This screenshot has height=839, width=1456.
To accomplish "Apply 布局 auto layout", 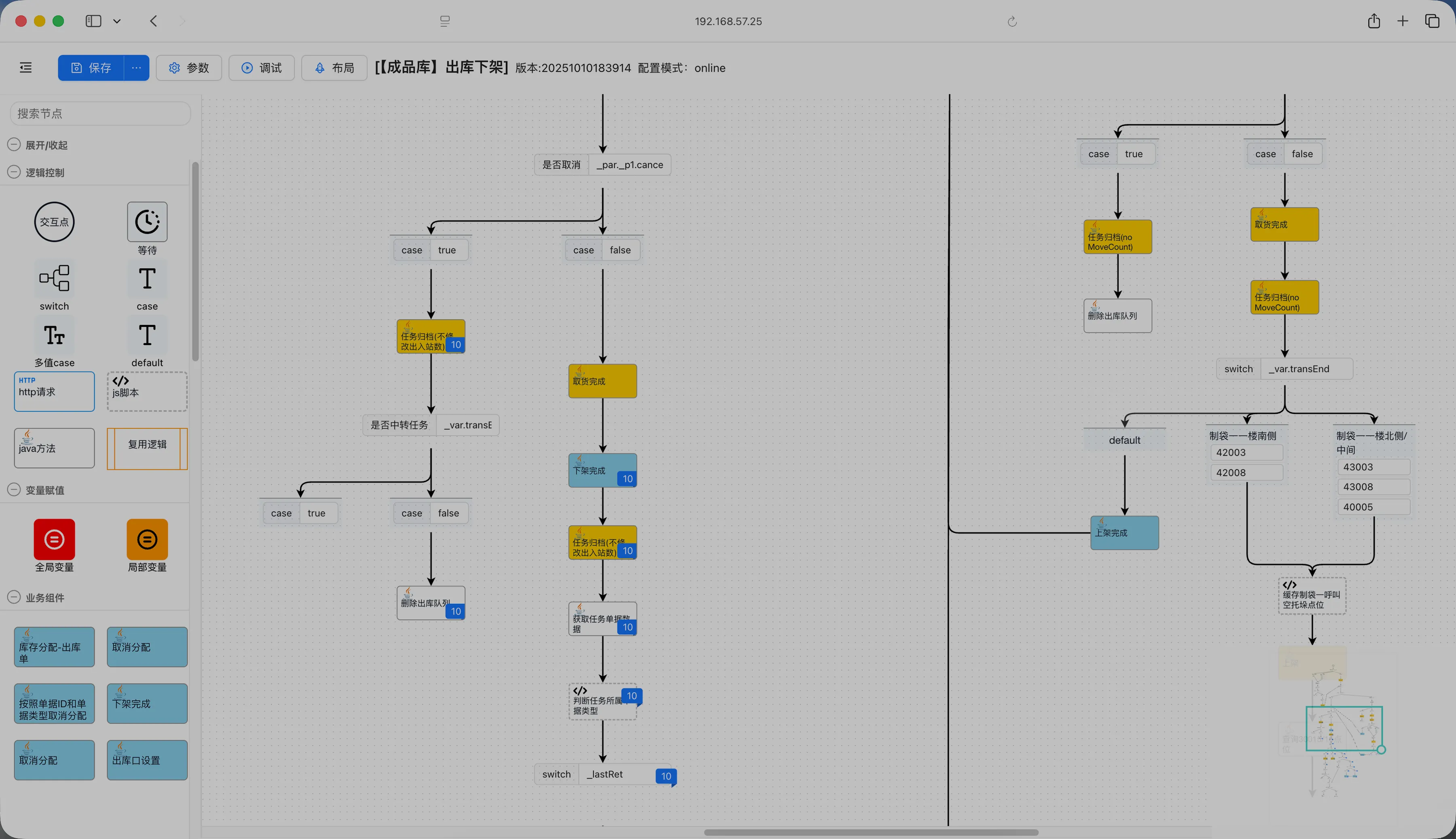I will (334, 68).
